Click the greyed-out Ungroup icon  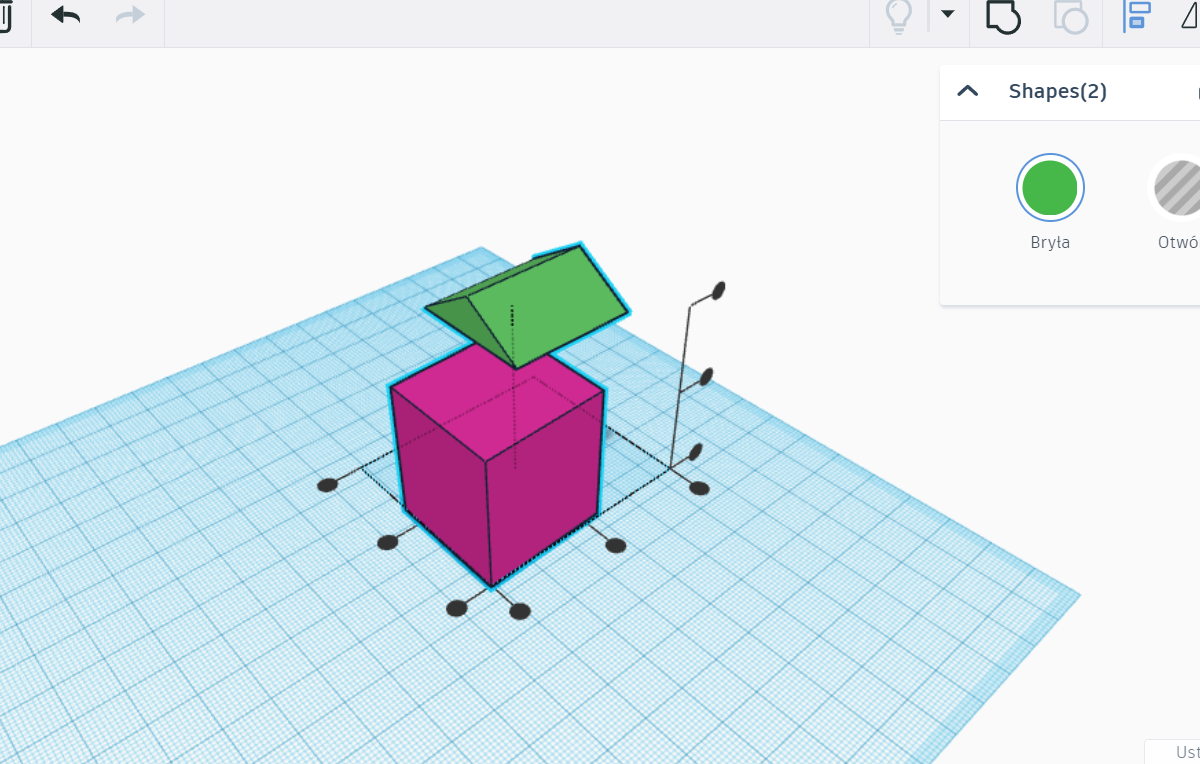1070,16
